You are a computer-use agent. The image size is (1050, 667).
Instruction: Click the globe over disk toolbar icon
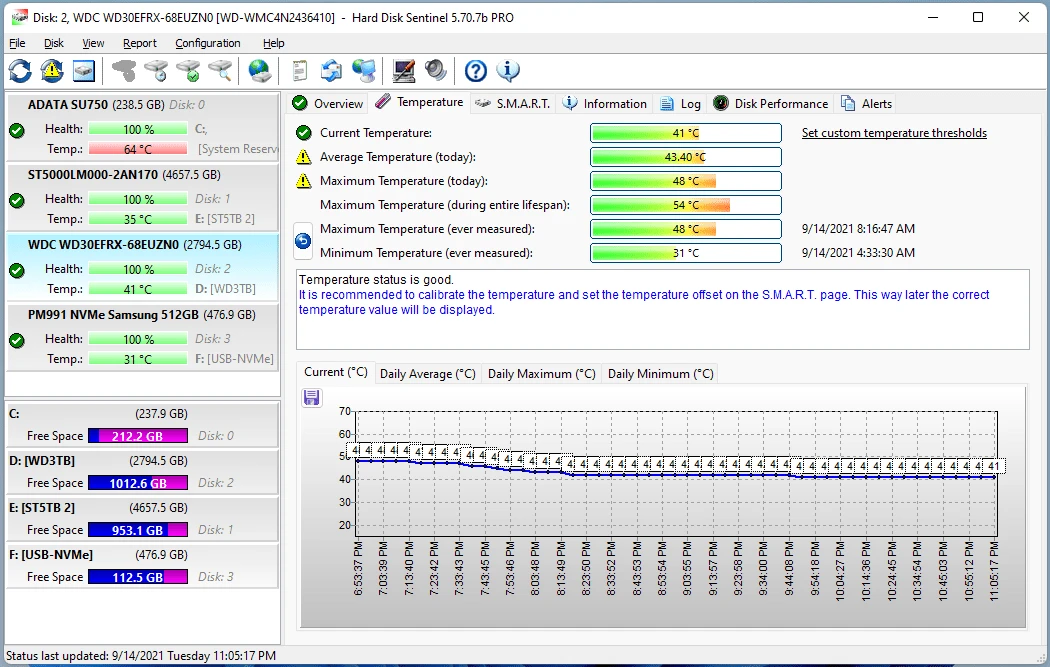click(x=260, y=71)
